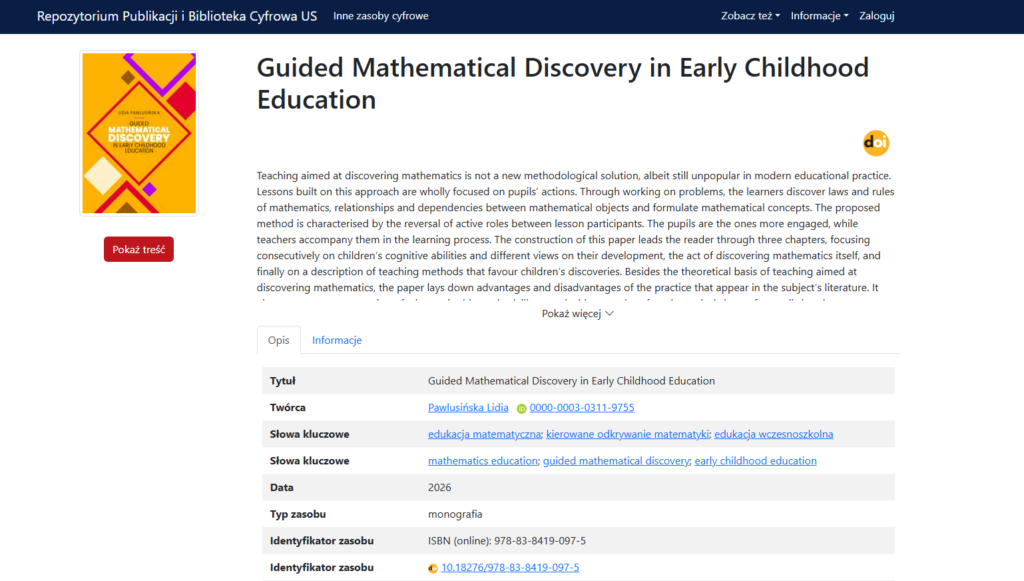The width and height of the screenshot is (1024, 581).
Task: Click the orange DOI badge icon
Action: pyautogui.click(x=876, y=143)
